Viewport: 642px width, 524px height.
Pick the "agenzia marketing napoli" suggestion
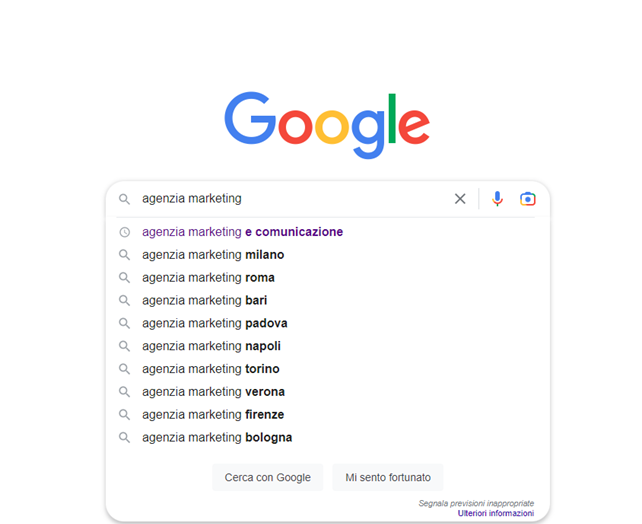tap(211, 346)
